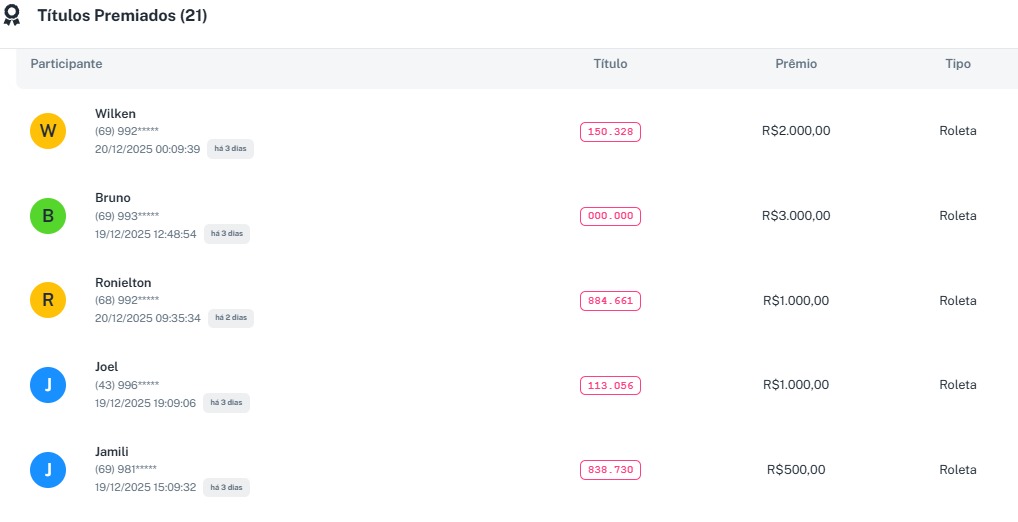The height and width of the screenshot is (522, 1018).
Task: Click the award ribbon icon beside Títulos Premiados
Action: pyautogui.click(x=13, y=16)
